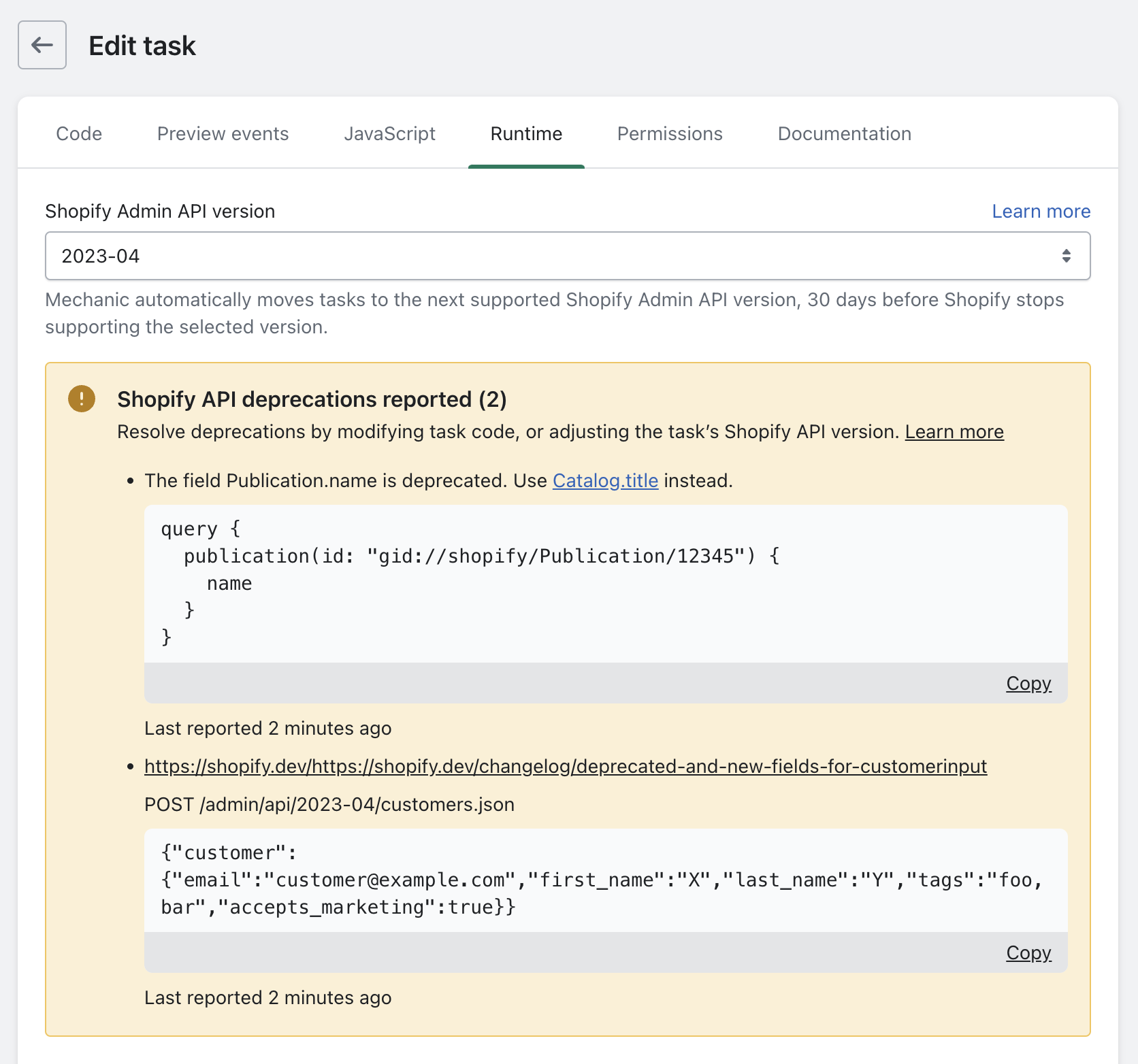The width and height of the screenshot is (1138, 1064).
Task: Copy the customer JSON payload
Action: click(x=1028, y=952)
